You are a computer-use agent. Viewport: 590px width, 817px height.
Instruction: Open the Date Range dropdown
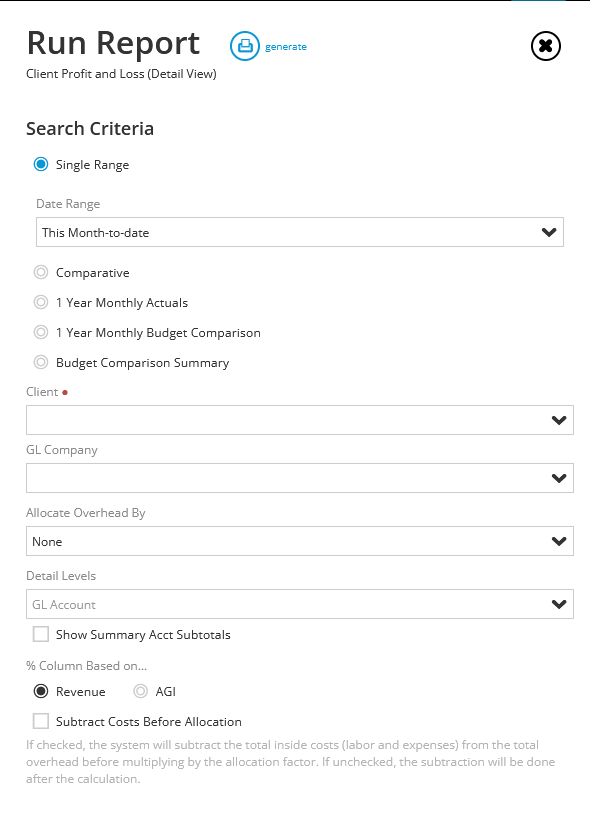pyautogui.click(x=300, y=232)
